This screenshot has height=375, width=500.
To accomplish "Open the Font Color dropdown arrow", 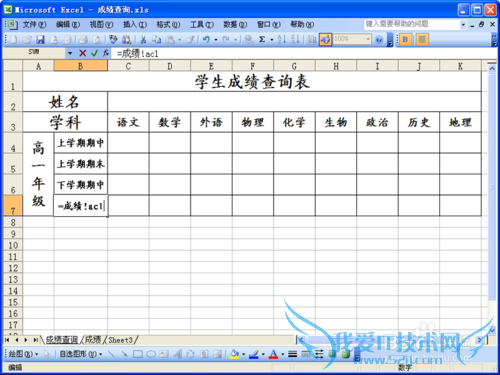I will (283, 354).
